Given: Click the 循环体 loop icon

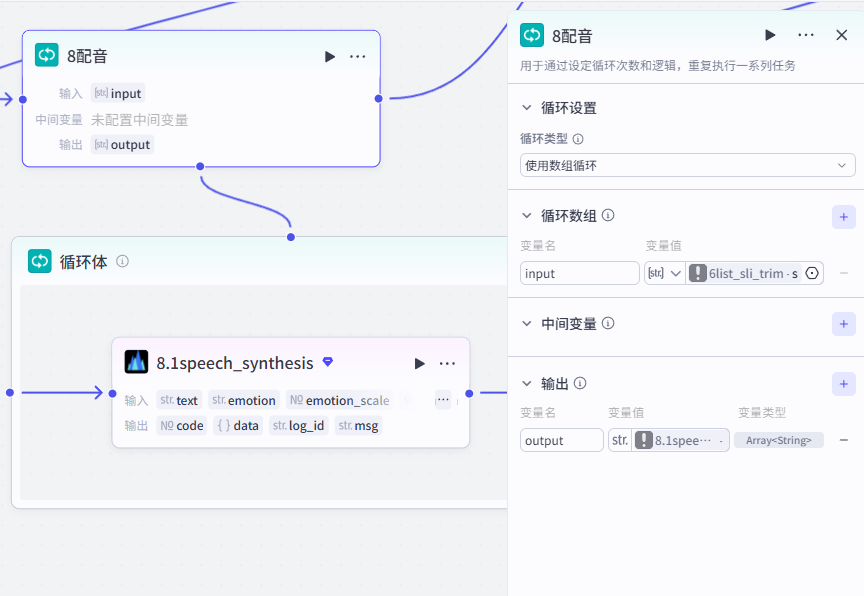Looking at the screenshot, I should tap(40, 261).
